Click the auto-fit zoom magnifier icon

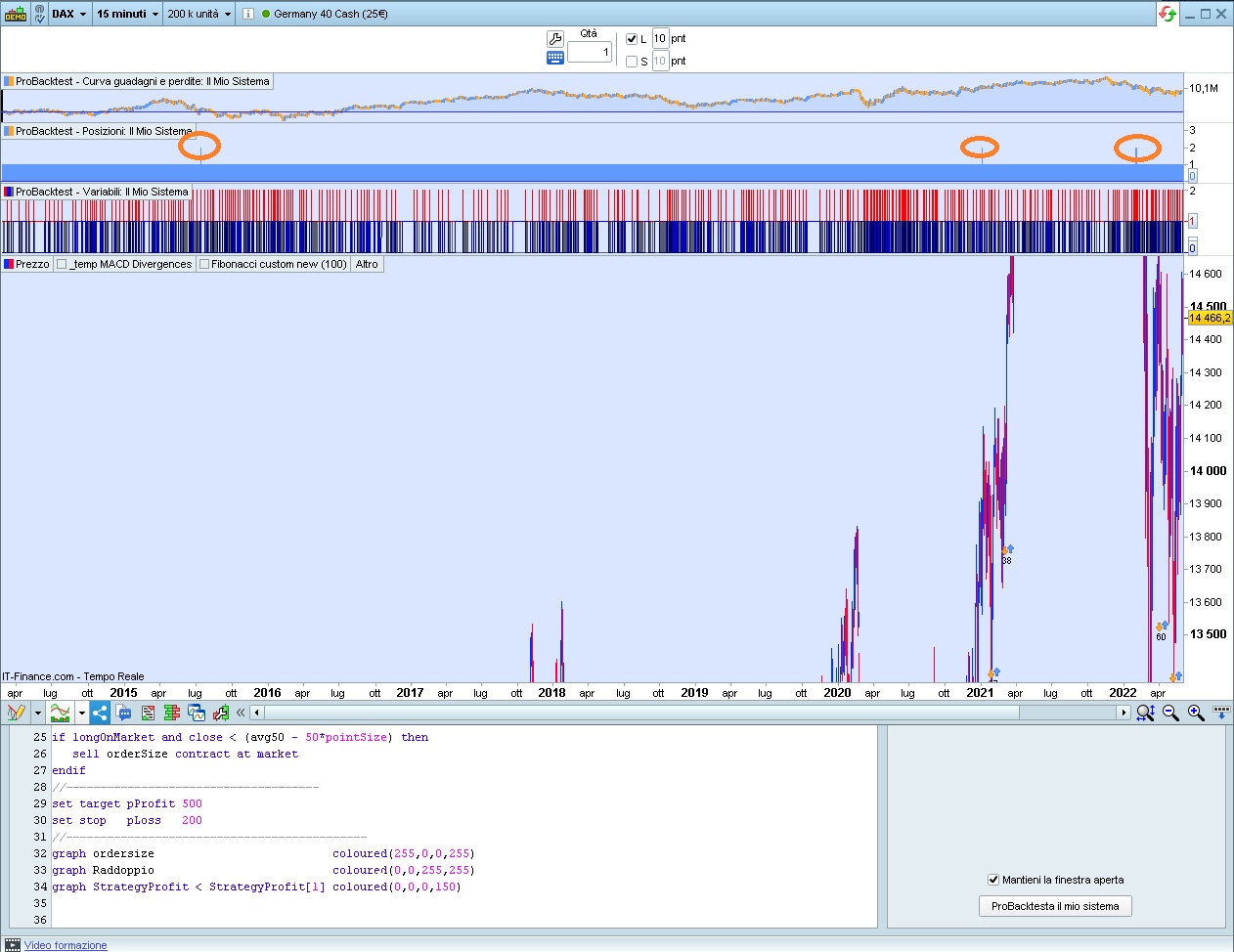pyautogui.click(x=1145, y=713)
